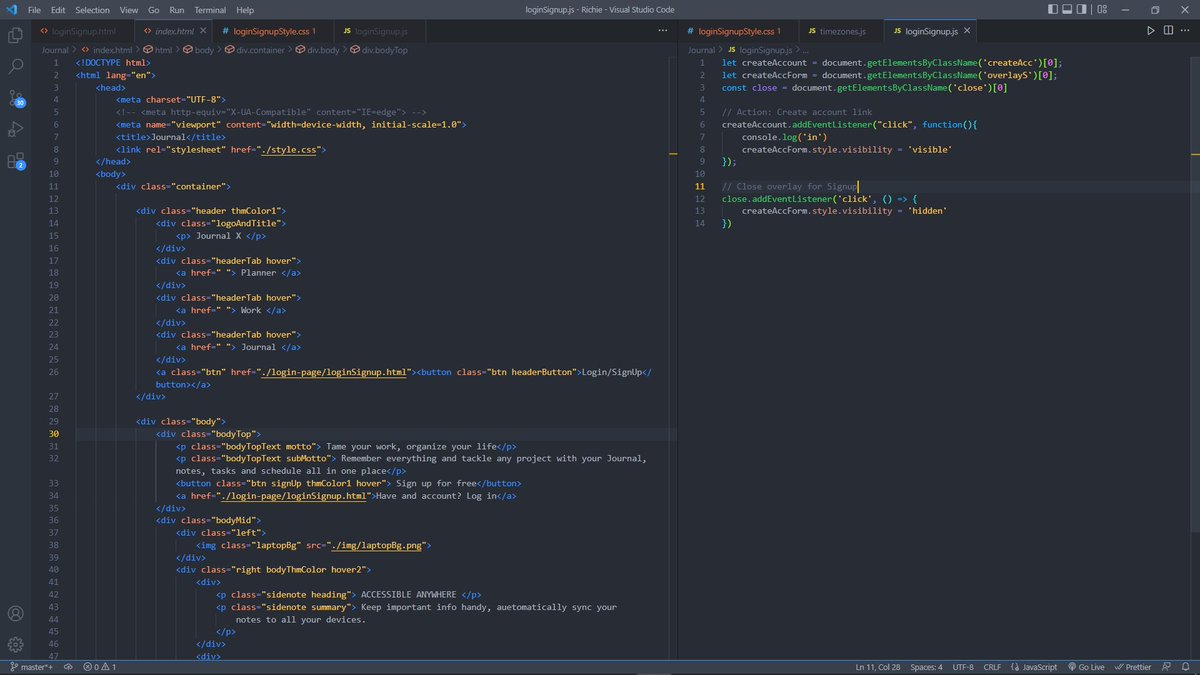Click '// Close overlay for Signup' comment
Image resolution: width=1200 pixels, height=675 pixels.
[790, 186]
